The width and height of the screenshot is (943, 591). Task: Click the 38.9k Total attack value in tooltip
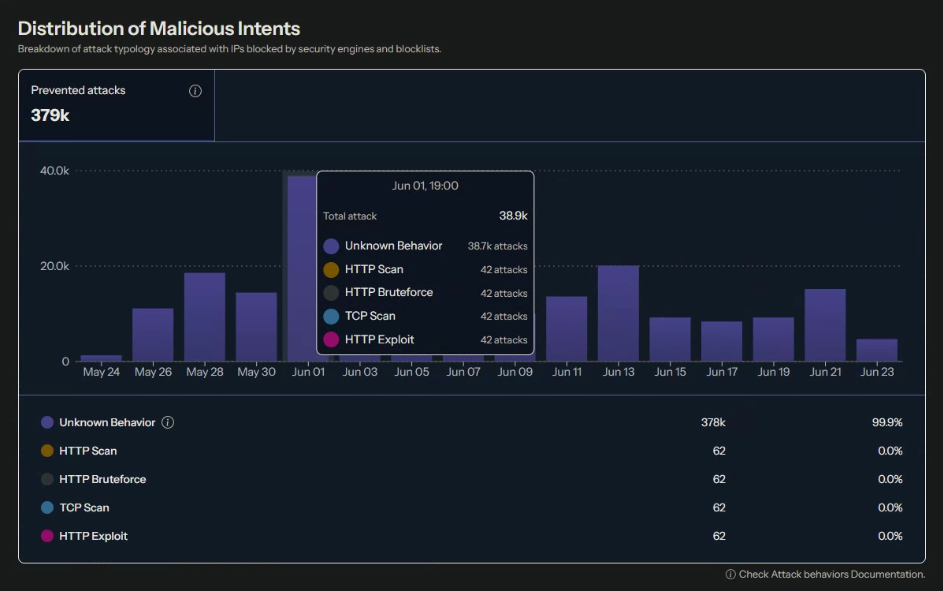(513, 216)
